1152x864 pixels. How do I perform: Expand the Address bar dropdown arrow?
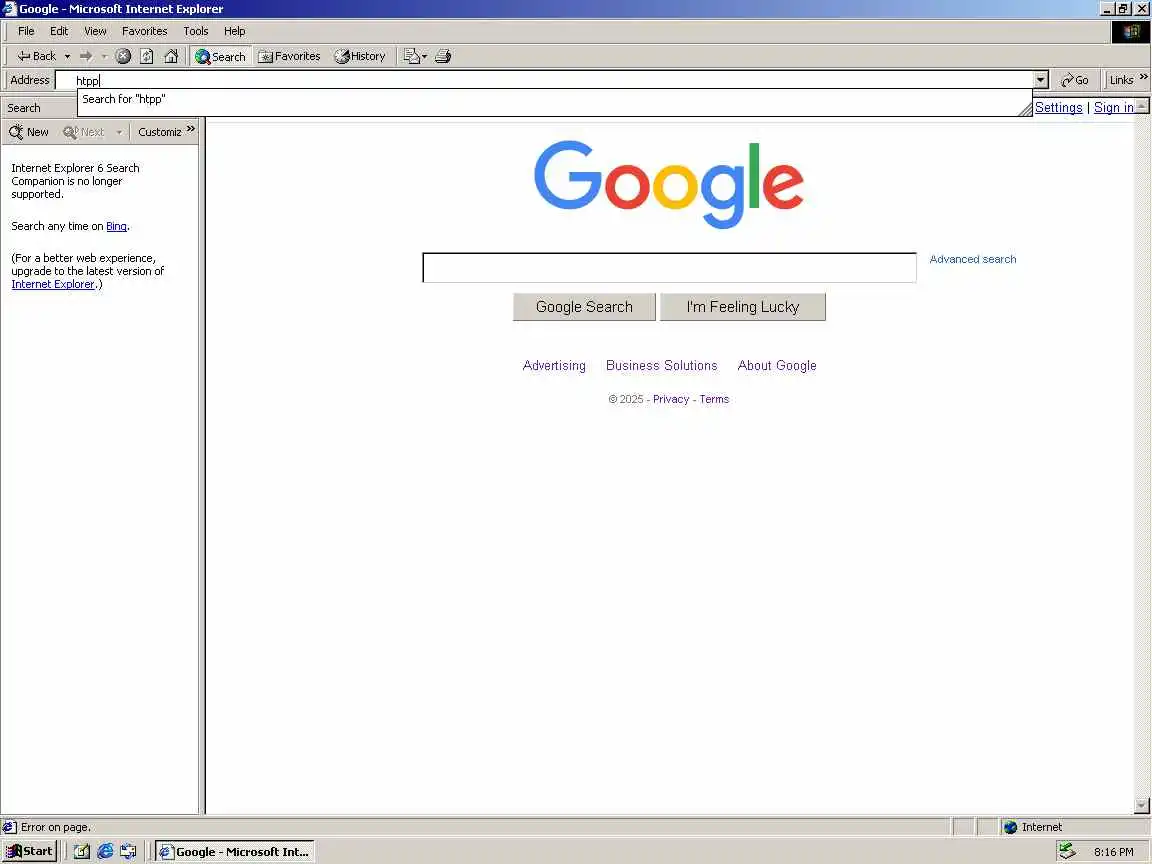click(1041, 80)
